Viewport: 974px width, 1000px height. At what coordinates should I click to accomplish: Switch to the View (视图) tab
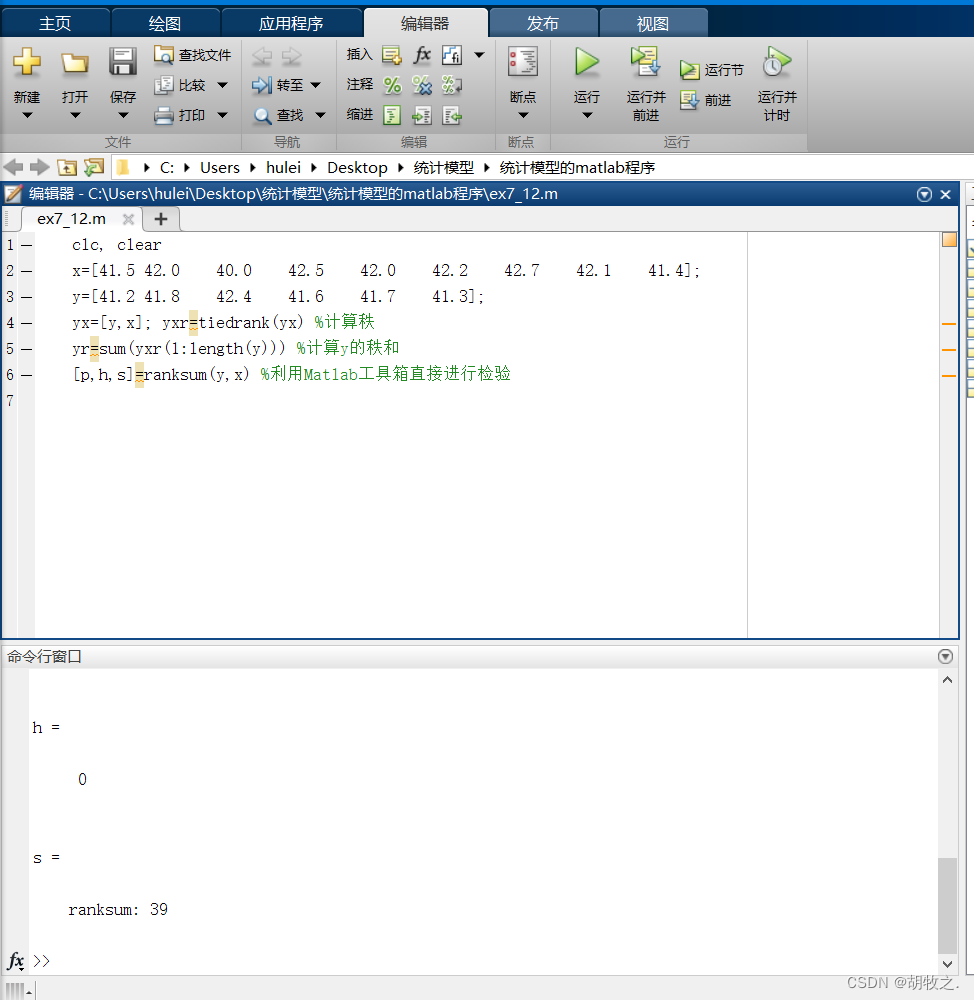(653, 24)
